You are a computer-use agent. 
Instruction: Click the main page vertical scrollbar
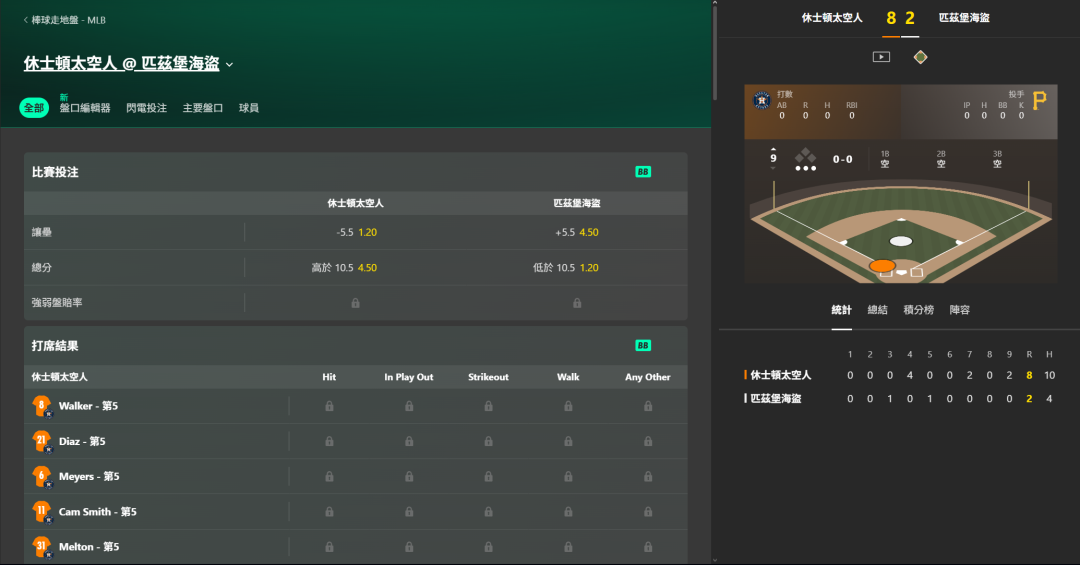pos(714,52)
